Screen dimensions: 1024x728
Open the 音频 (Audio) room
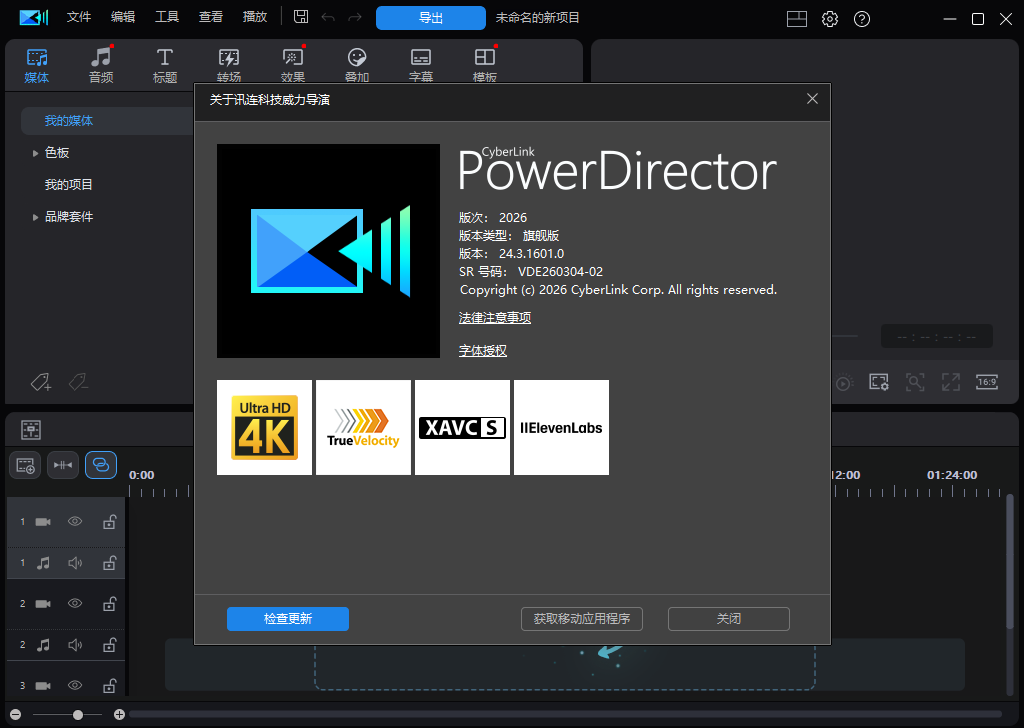[101, 64]
